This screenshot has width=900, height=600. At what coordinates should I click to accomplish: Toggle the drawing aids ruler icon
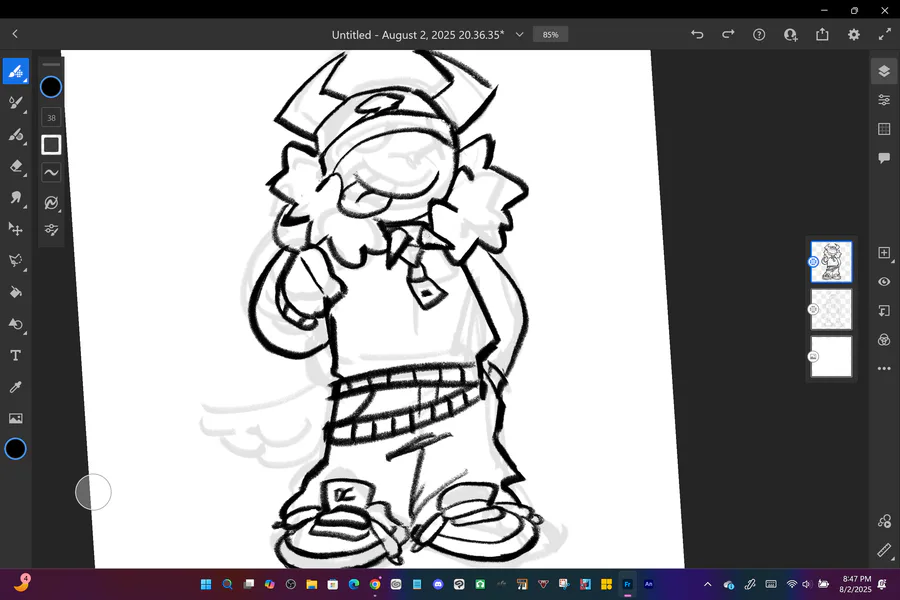[x=884, y=550]
